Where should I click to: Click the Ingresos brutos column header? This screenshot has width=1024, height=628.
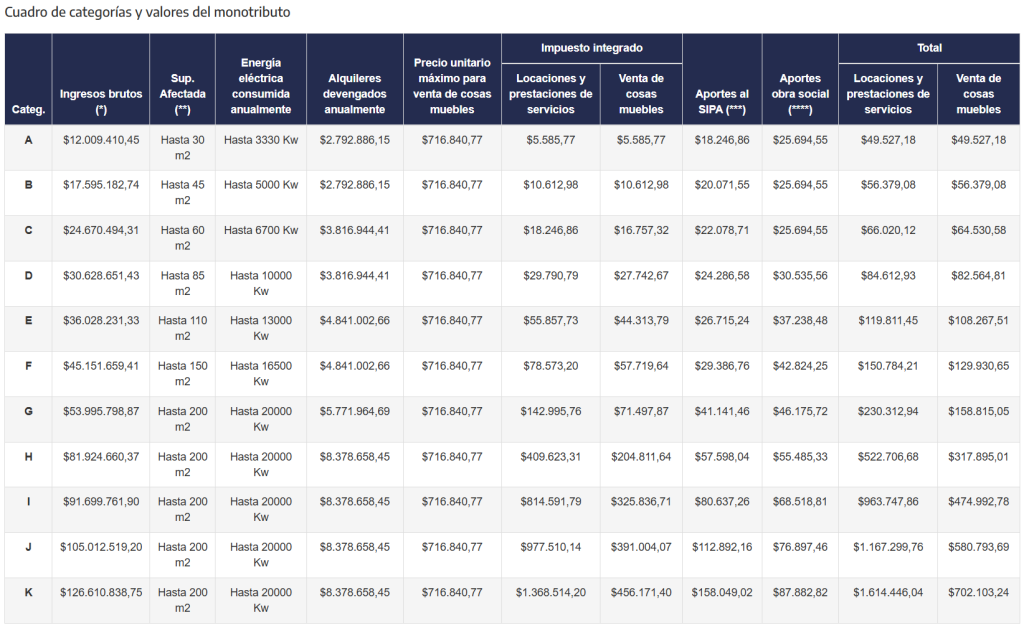[x=101, y=79]
